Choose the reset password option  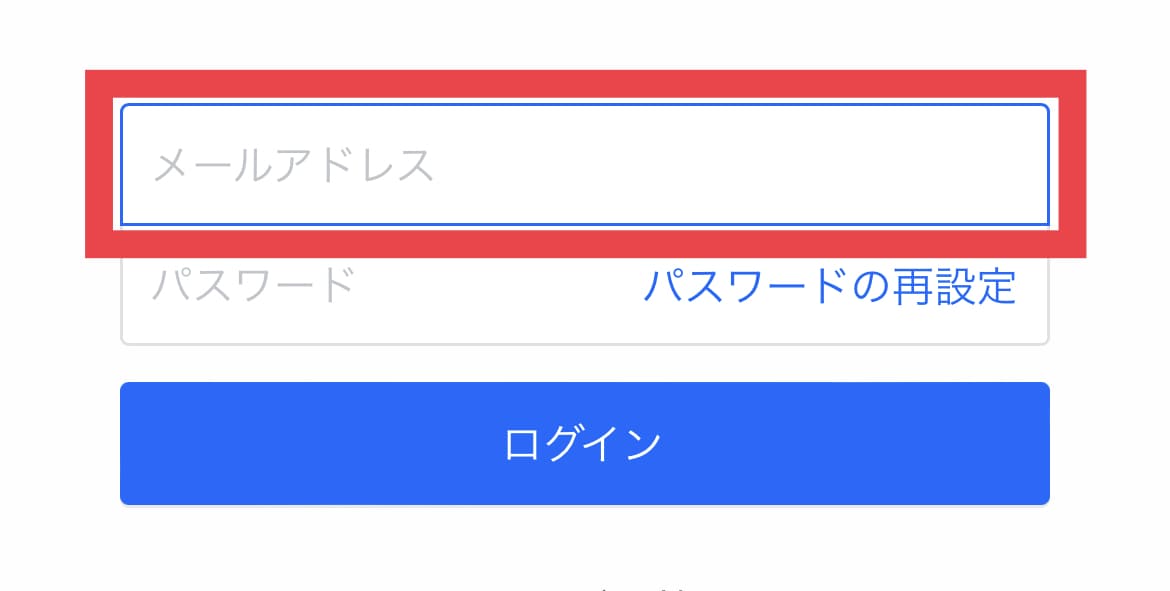830,286
